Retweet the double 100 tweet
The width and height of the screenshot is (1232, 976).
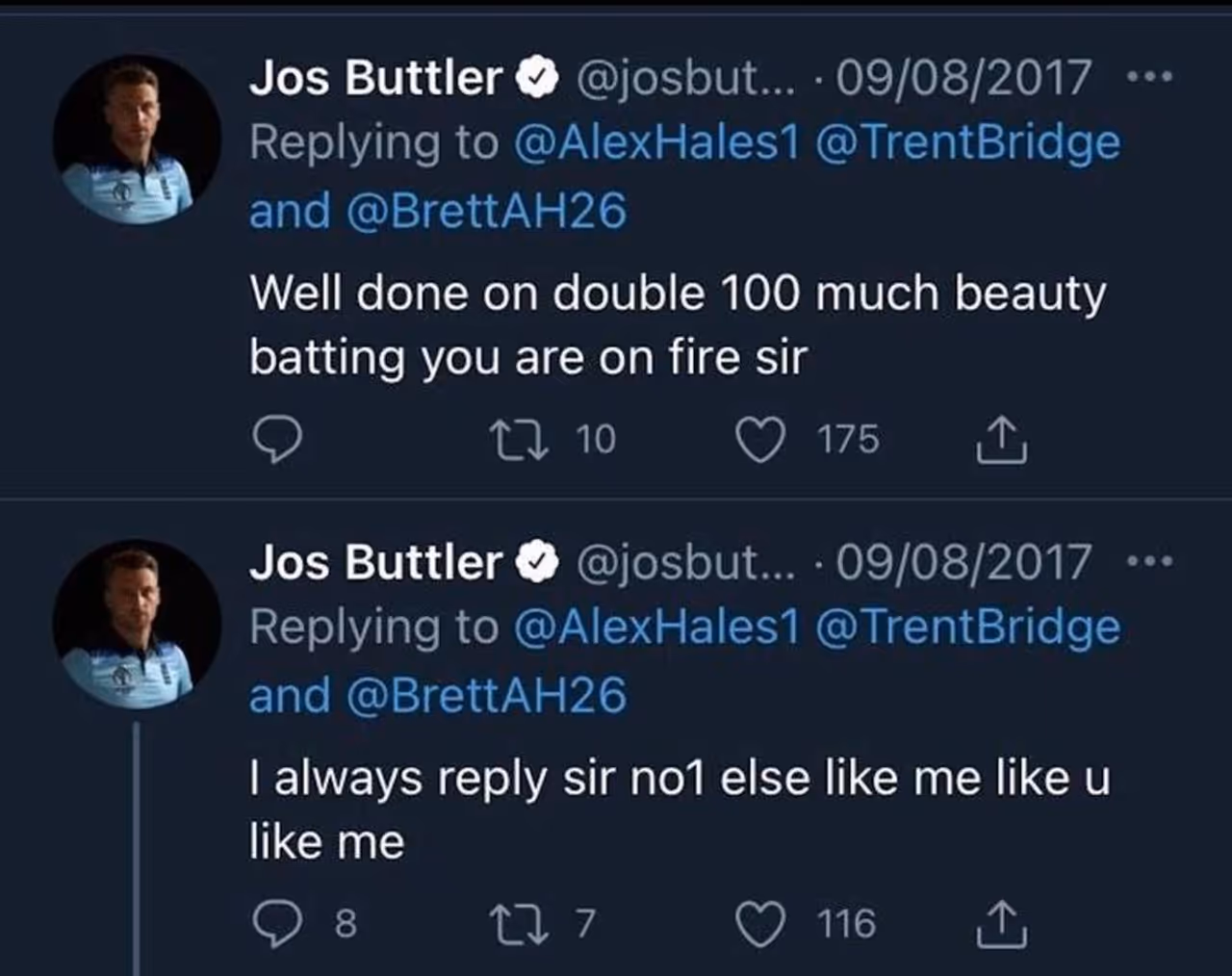coord(520,440)
